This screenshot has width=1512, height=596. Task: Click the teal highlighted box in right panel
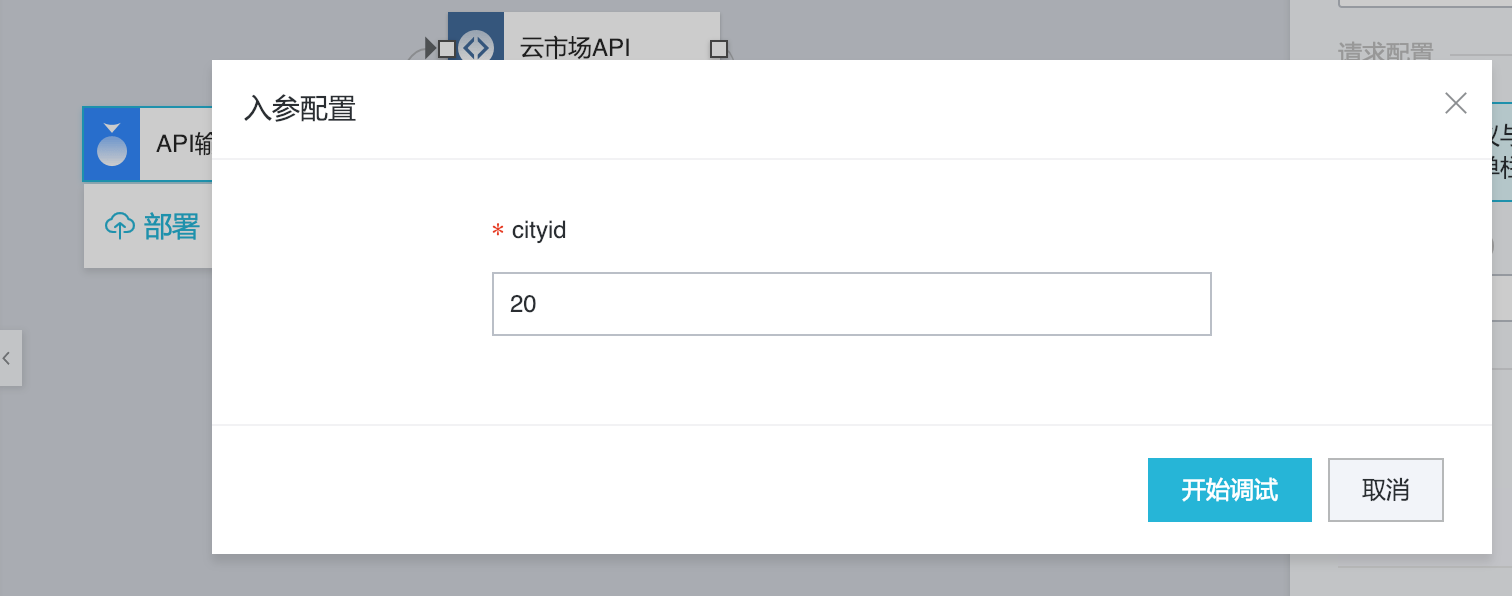pos(1500,152)
